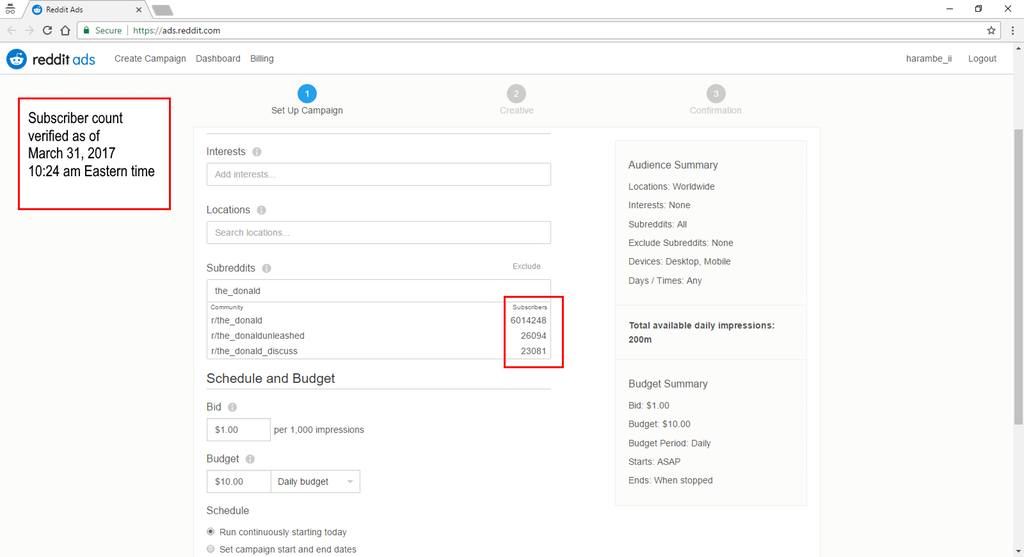
Task: Click the incognito icon in title bar
Action: 10,9
